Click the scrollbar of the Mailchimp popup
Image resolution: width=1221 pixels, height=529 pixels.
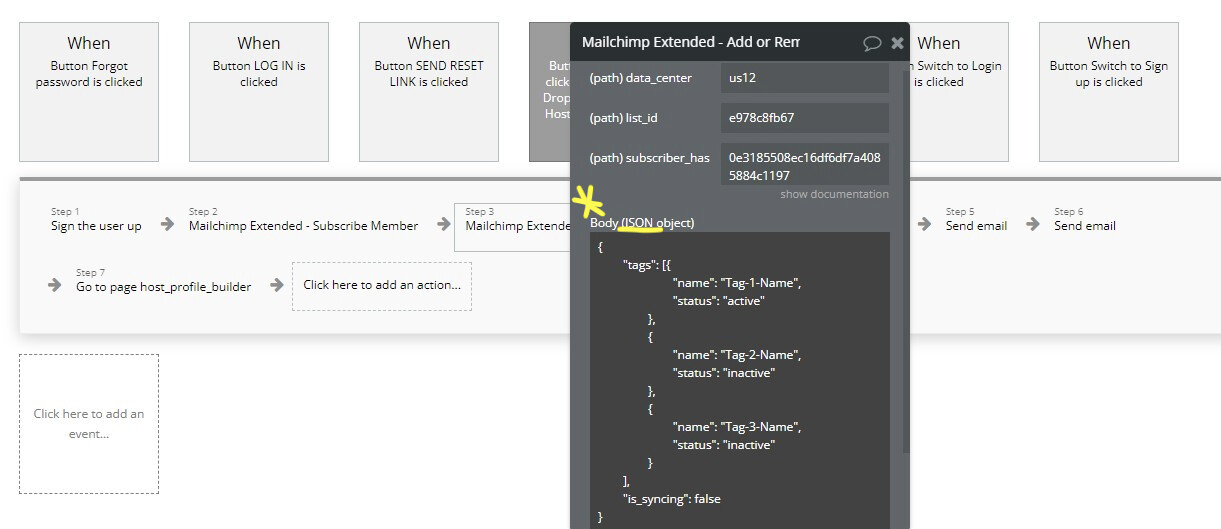click(906, 260)
